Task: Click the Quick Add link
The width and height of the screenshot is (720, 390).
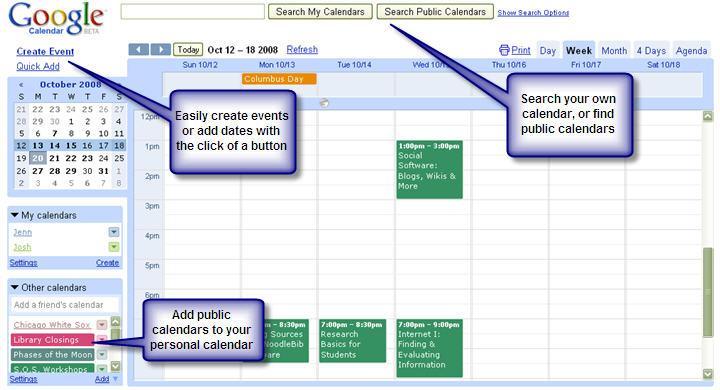Action: click(38, 66)
